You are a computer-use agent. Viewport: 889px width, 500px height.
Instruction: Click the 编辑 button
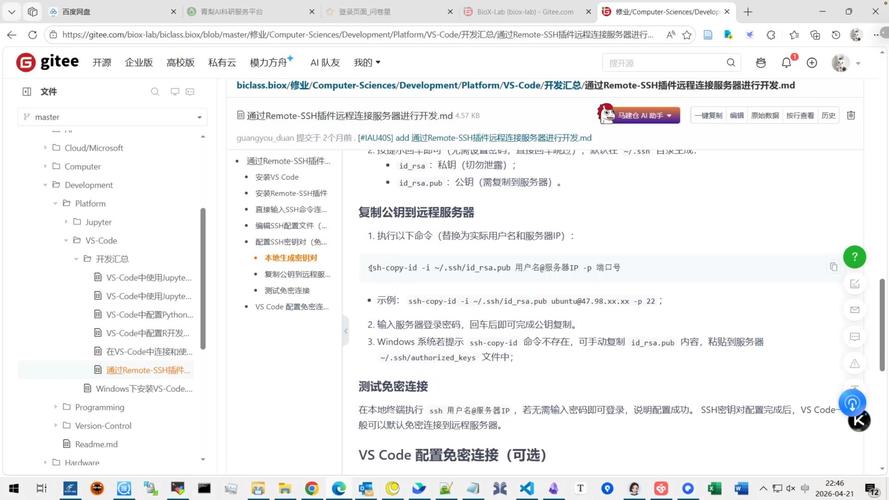tap(736, 115)
